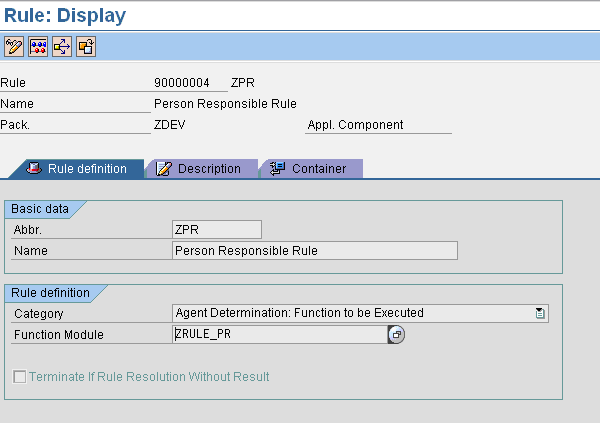The width and height of the screenshot is (600, 423).
Task: Click the rule number 90000004
Action: click(182, 83)
